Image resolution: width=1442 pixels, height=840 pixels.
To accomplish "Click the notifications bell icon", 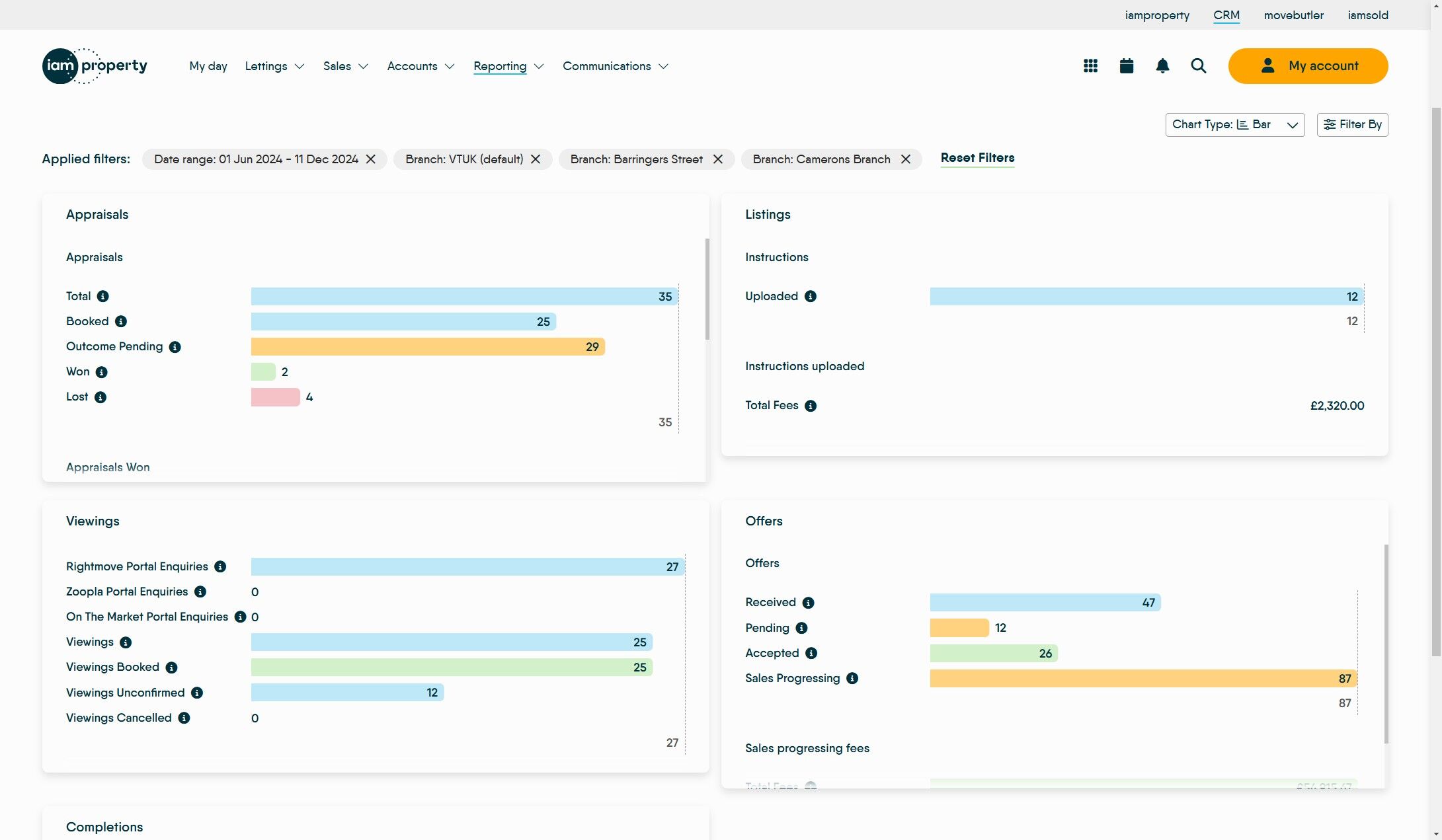I will pyautogui.click(x=1162, y=66).
